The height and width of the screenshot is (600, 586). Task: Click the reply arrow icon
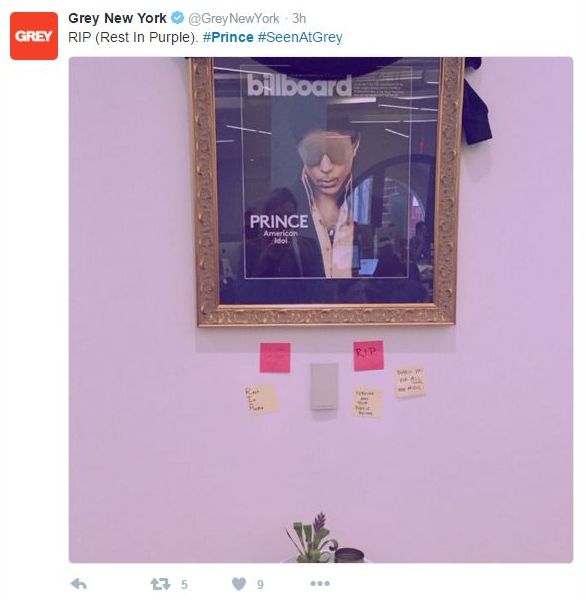(79, 584)
